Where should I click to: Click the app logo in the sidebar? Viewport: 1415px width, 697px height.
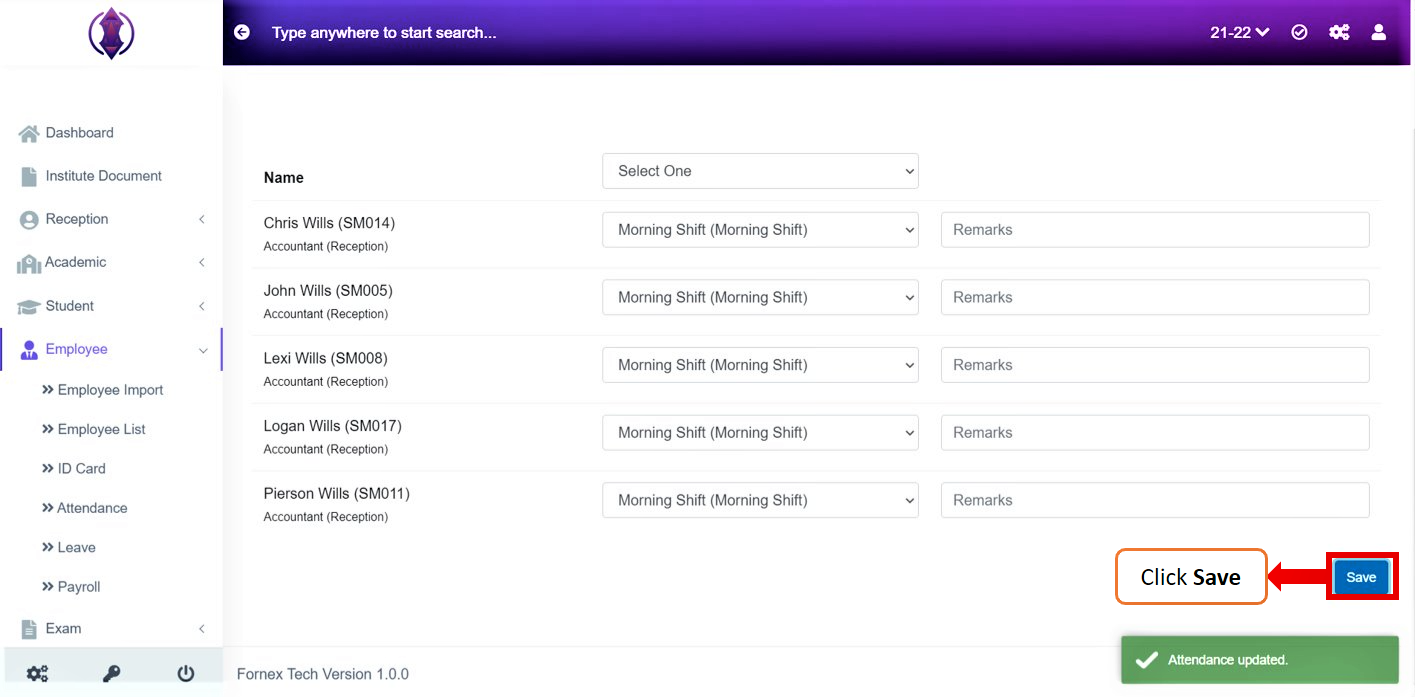pos(111,33)
